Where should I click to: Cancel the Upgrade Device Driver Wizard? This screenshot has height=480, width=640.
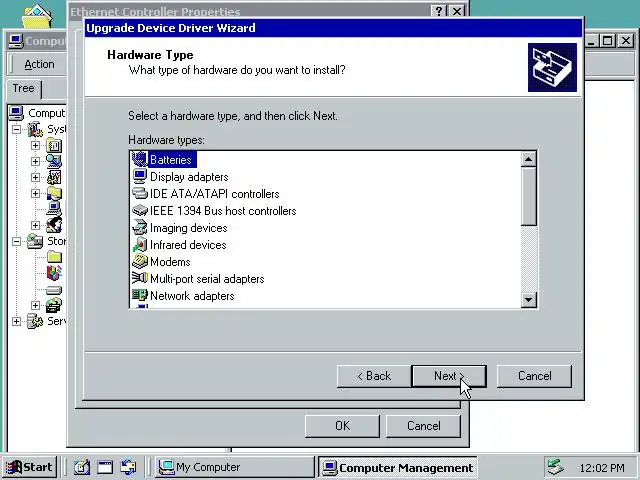click(x=534, y=376)
